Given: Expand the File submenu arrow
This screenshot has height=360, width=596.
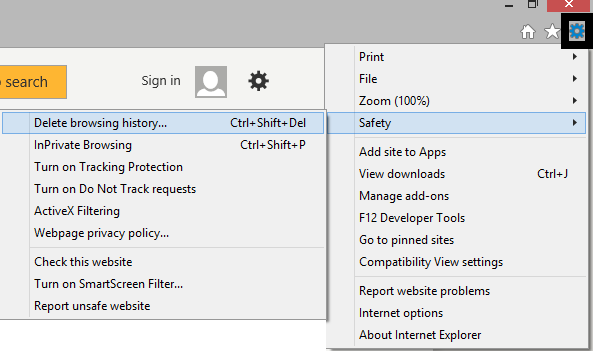Looking at the screenshot, I should click(575, 79).
